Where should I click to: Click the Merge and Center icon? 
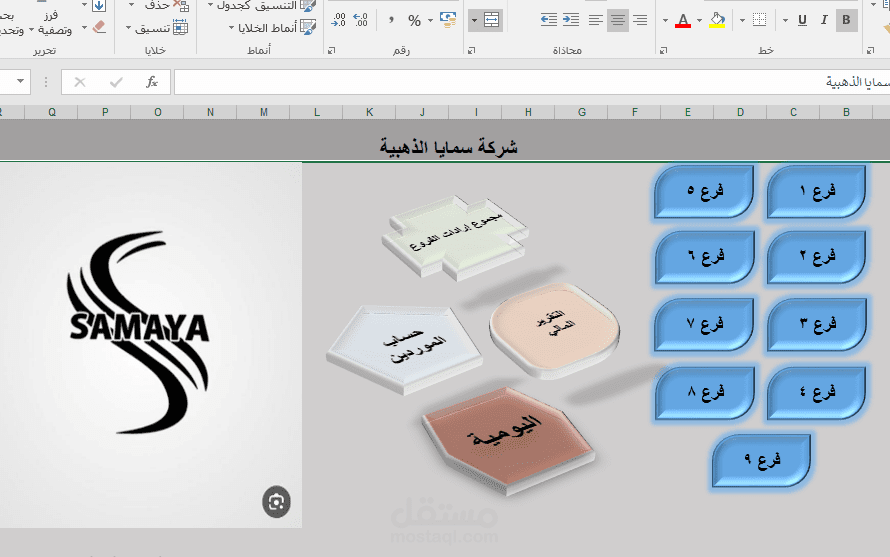click(x=492, y=20)
